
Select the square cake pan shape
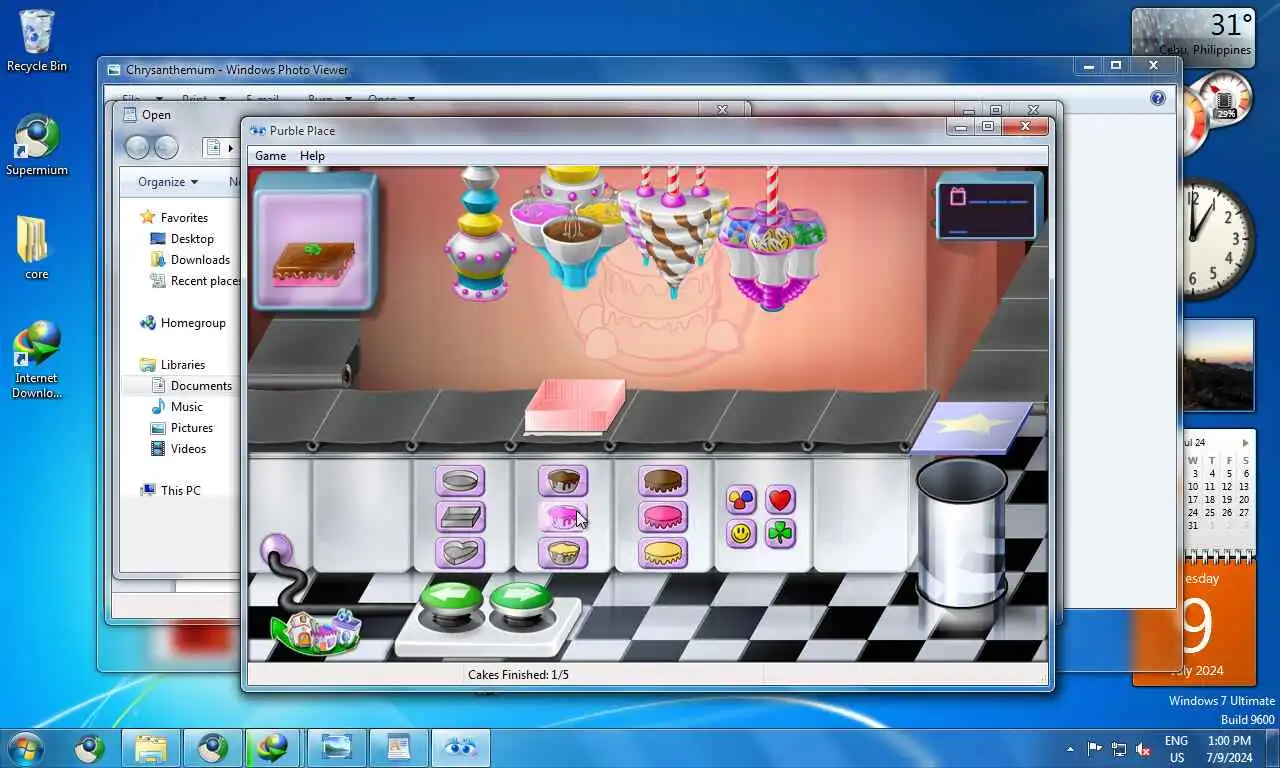pyautogui.click(x=460, y=517)
